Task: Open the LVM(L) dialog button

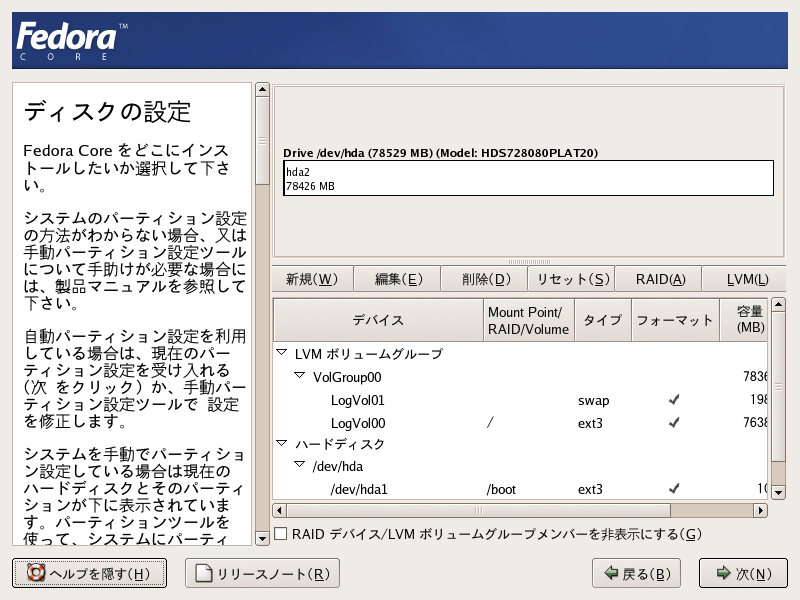Action: [745, 279]
